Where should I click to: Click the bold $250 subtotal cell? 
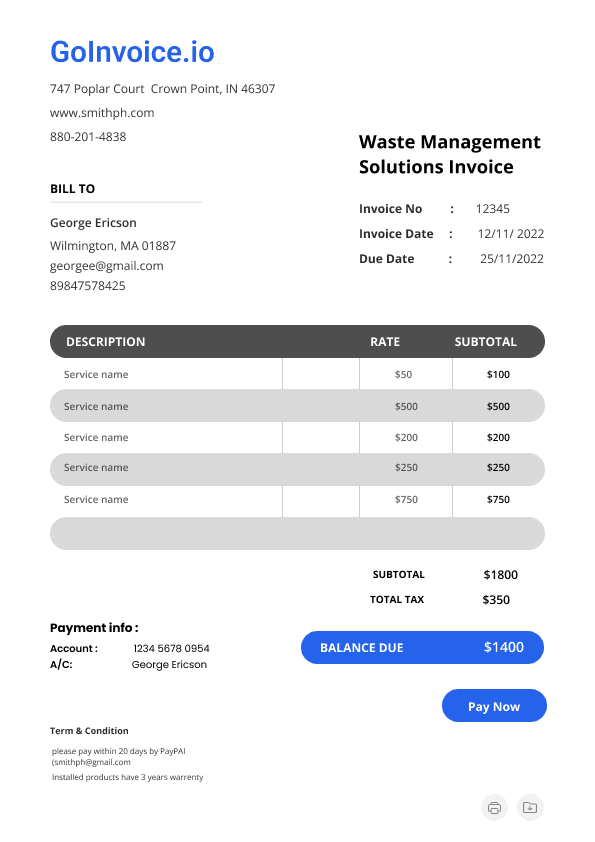(498, 468)
